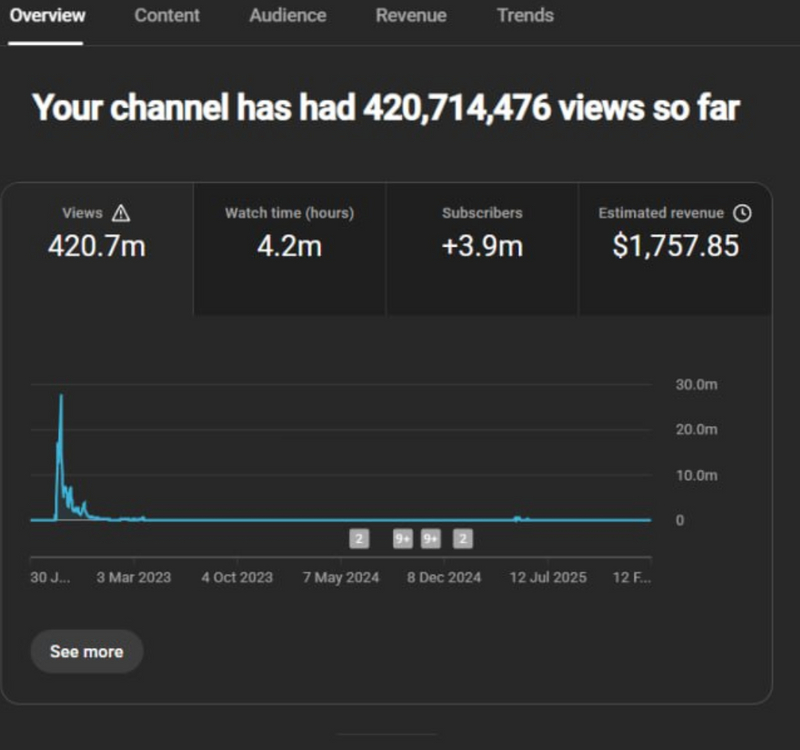Open the second "9+" video marker badge
The height and width of the screenshot is (750, 800).
coord(431,539)
